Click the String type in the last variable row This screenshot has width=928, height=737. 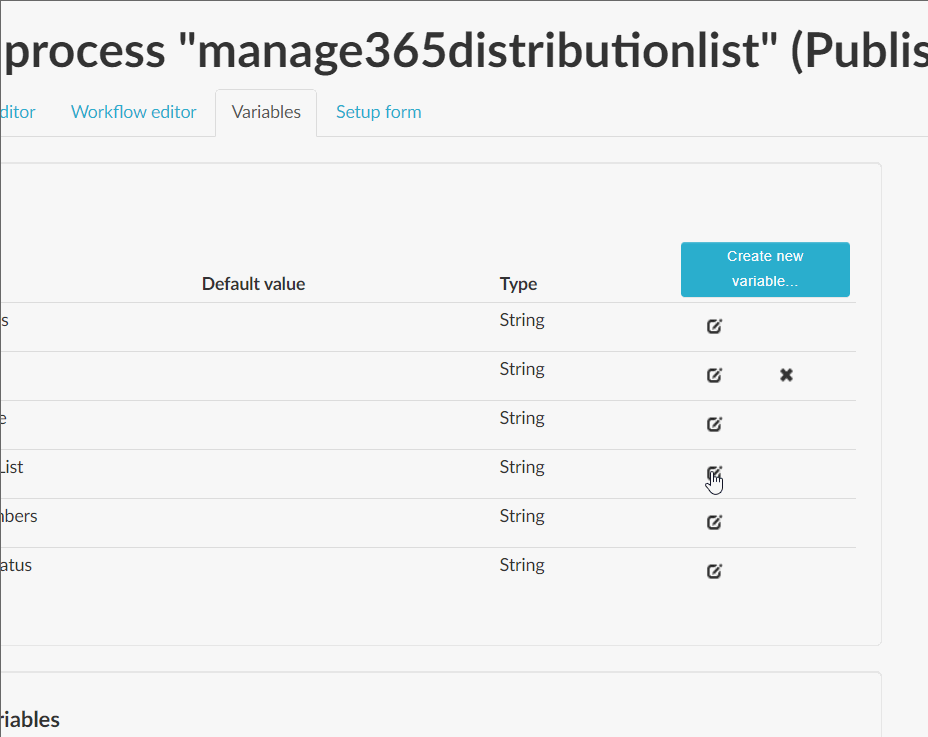521,564
